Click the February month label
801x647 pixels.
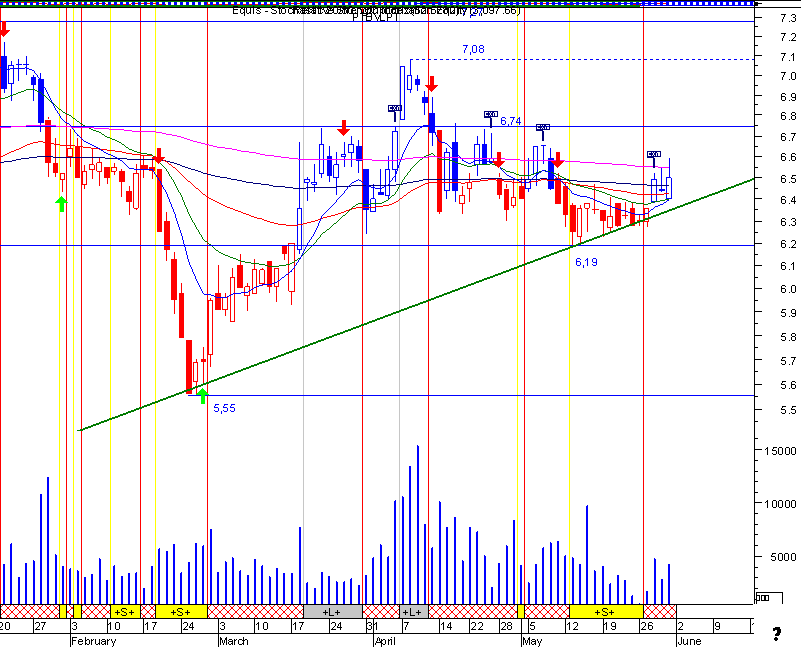click(x=93, y=641)
